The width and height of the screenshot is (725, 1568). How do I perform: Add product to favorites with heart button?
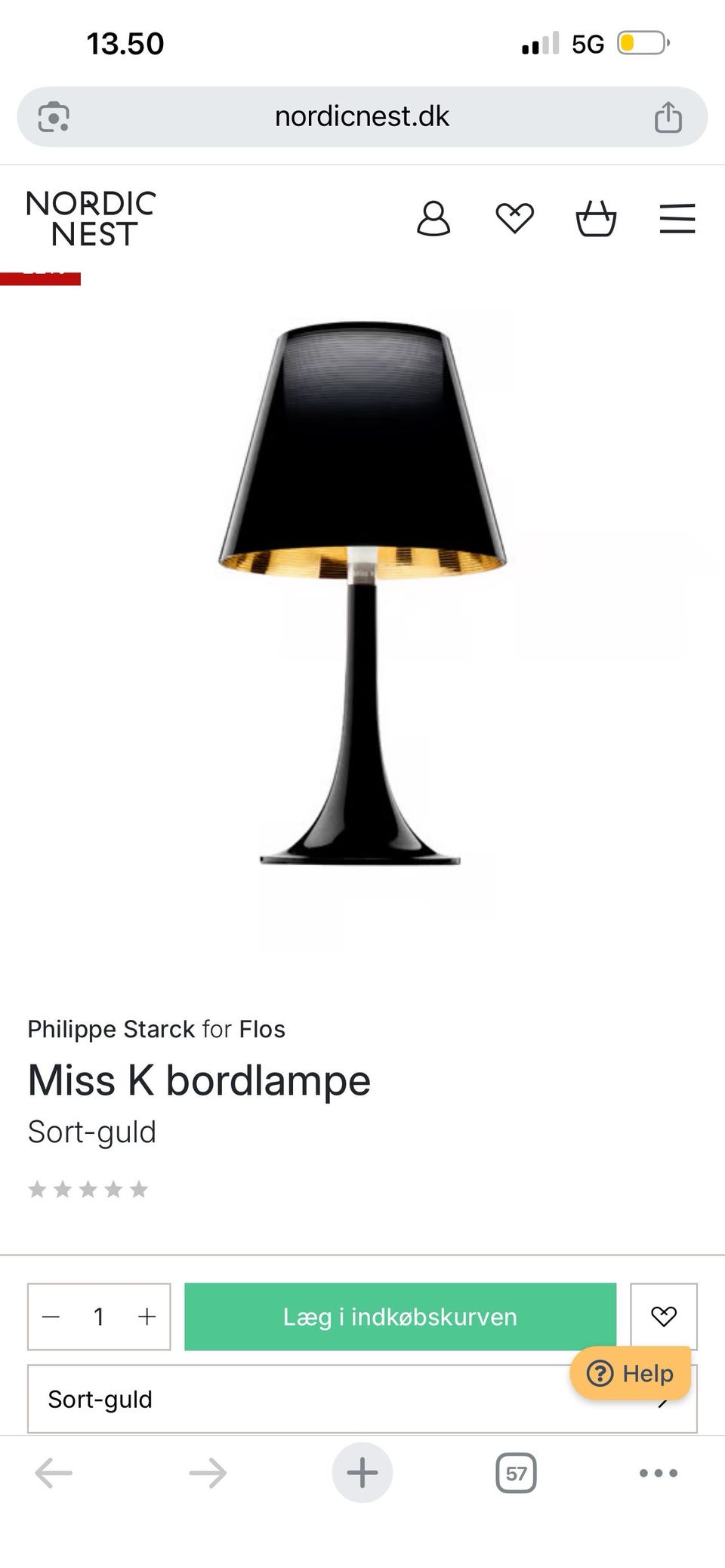(664, 1317)
